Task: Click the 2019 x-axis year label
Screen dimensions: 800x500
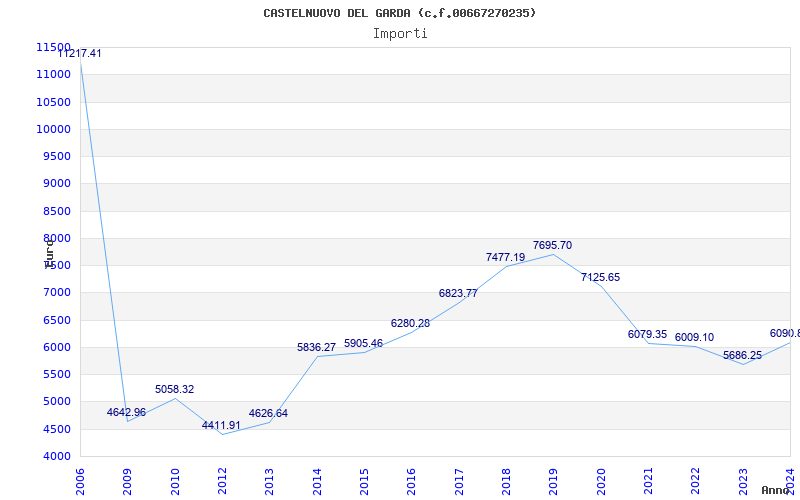Action: (553, 482)
